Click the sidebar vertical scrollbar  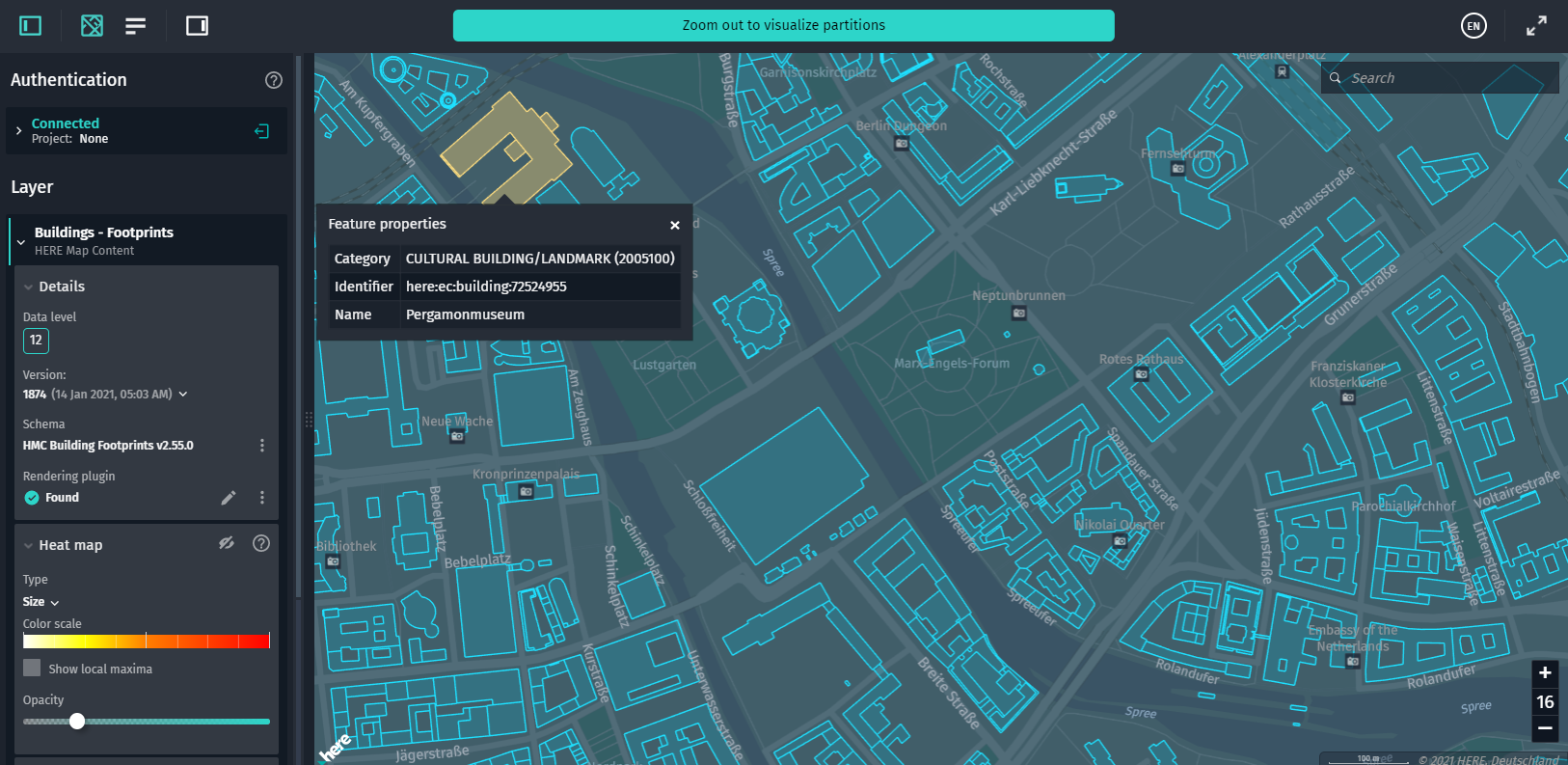point(298,328)
